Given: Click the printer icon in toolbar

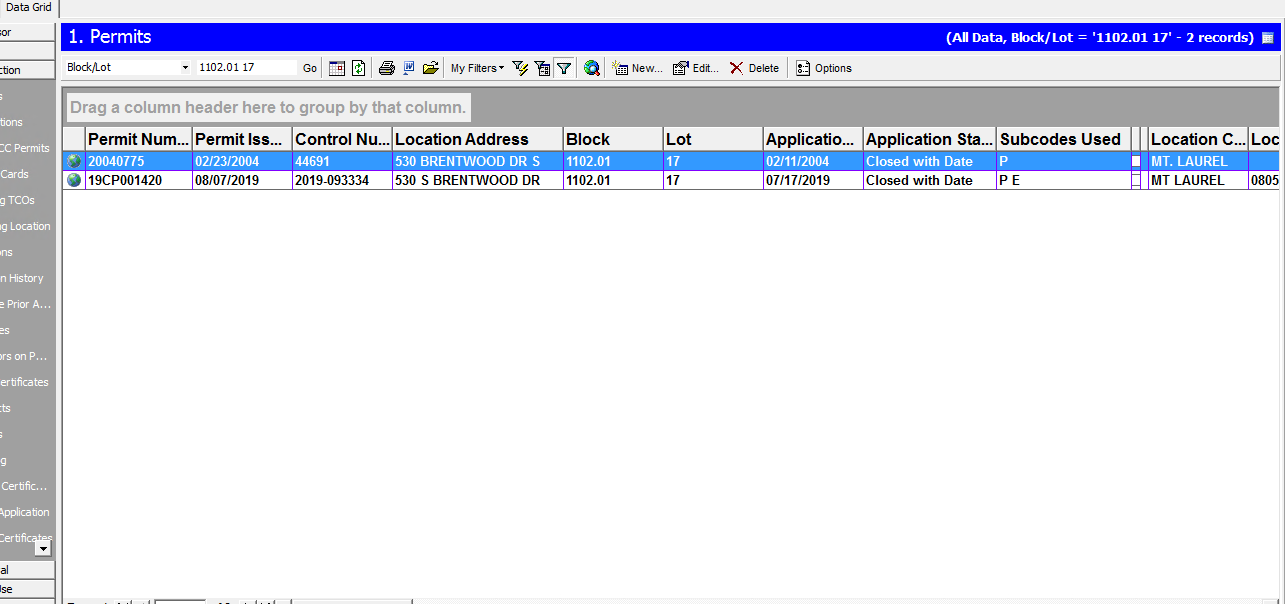Looking at the screenshot, I should coord(387,68).
